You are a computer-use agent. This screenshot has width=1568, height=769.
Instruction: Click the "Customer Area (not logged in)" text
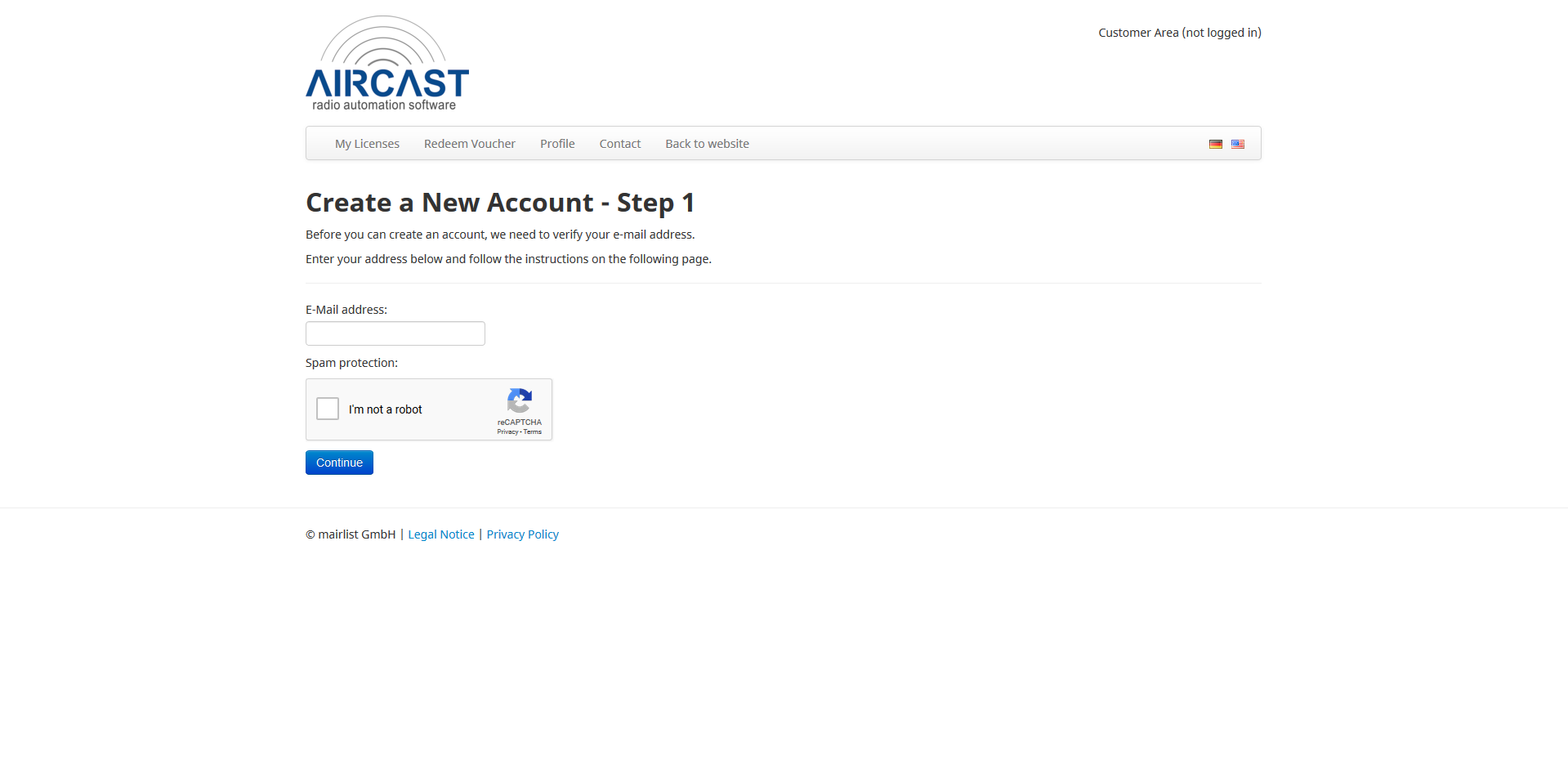1179,33
